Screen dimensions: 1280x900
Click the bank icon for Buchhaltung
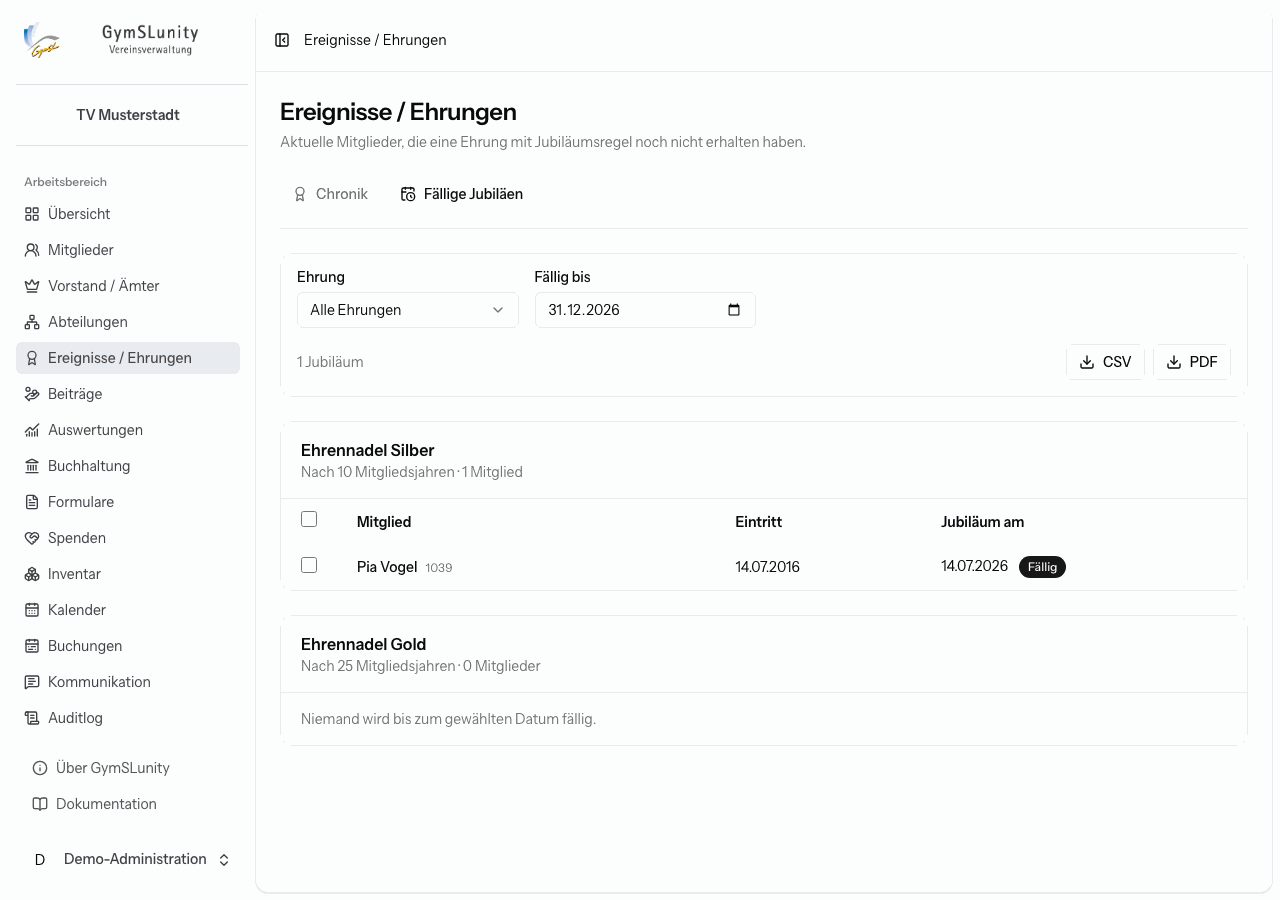32,466
